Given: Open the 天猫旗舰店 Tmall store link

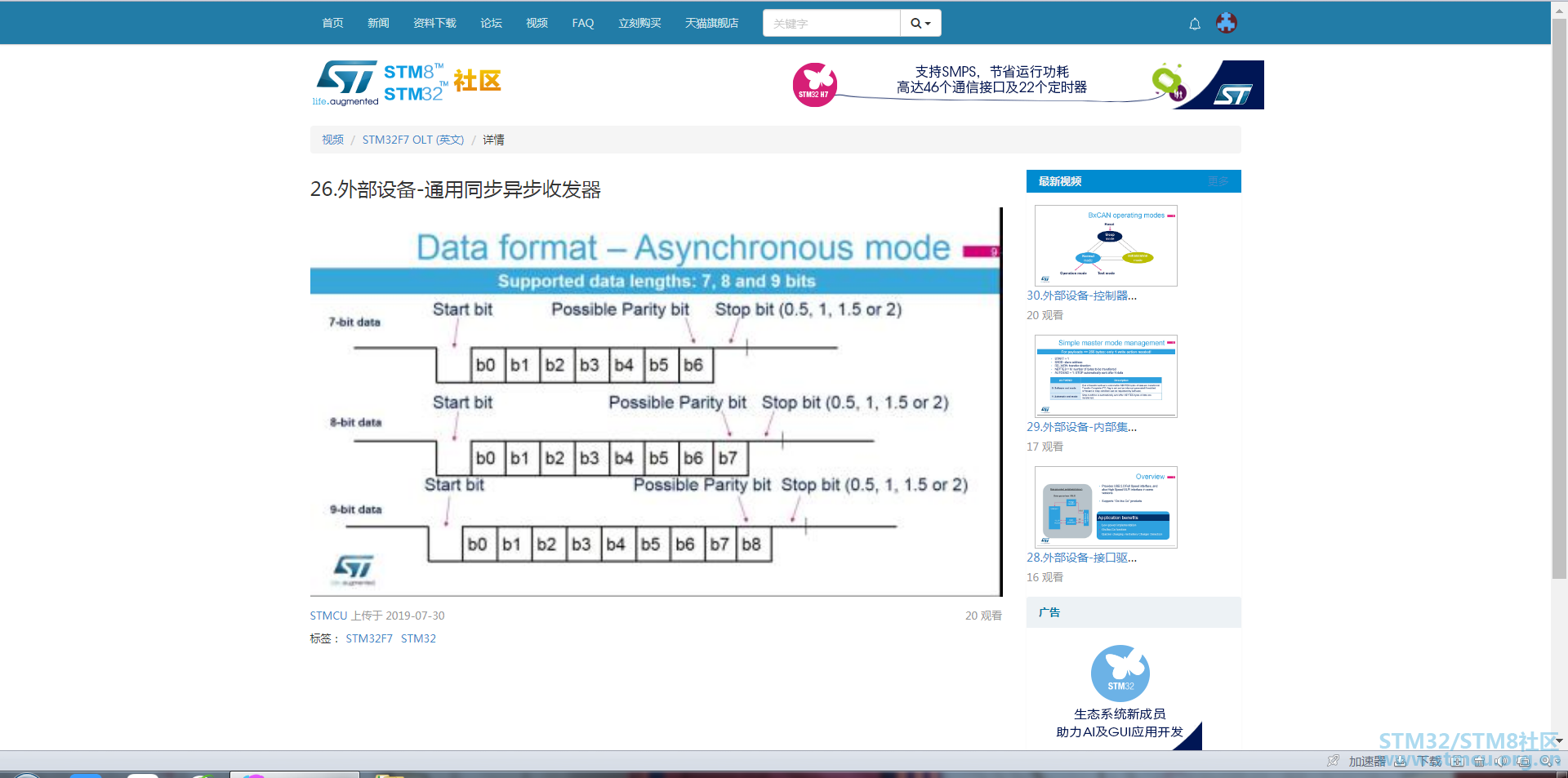Looking at the screenshot, I should pyautogui.click(x=711, y=23).
